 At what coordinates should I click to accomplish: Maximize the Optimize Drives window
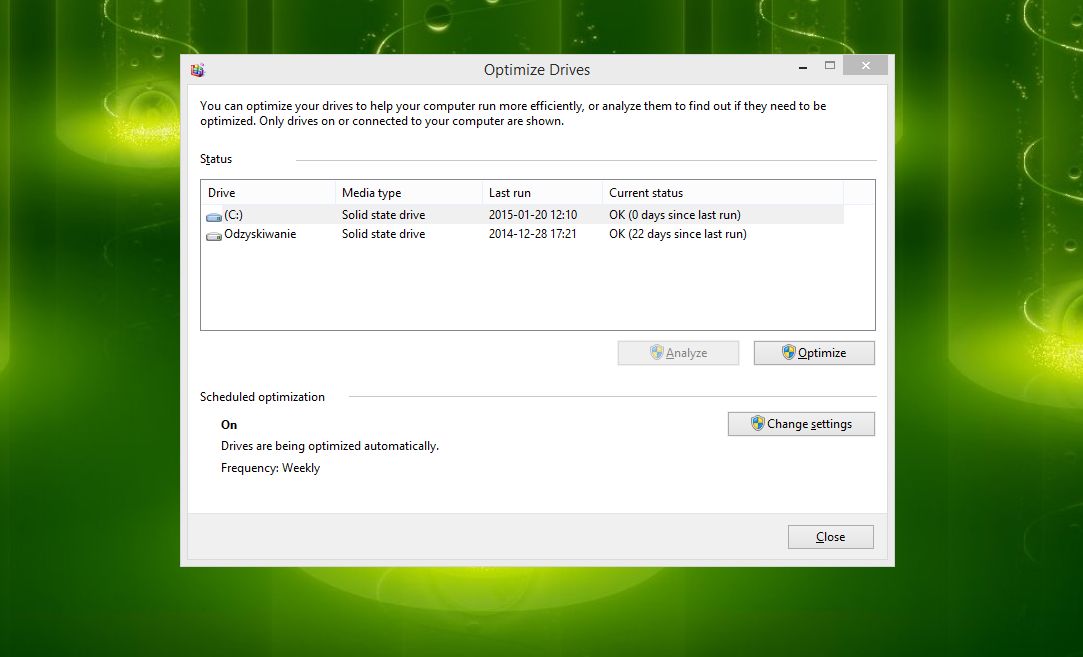click(830, 66)
